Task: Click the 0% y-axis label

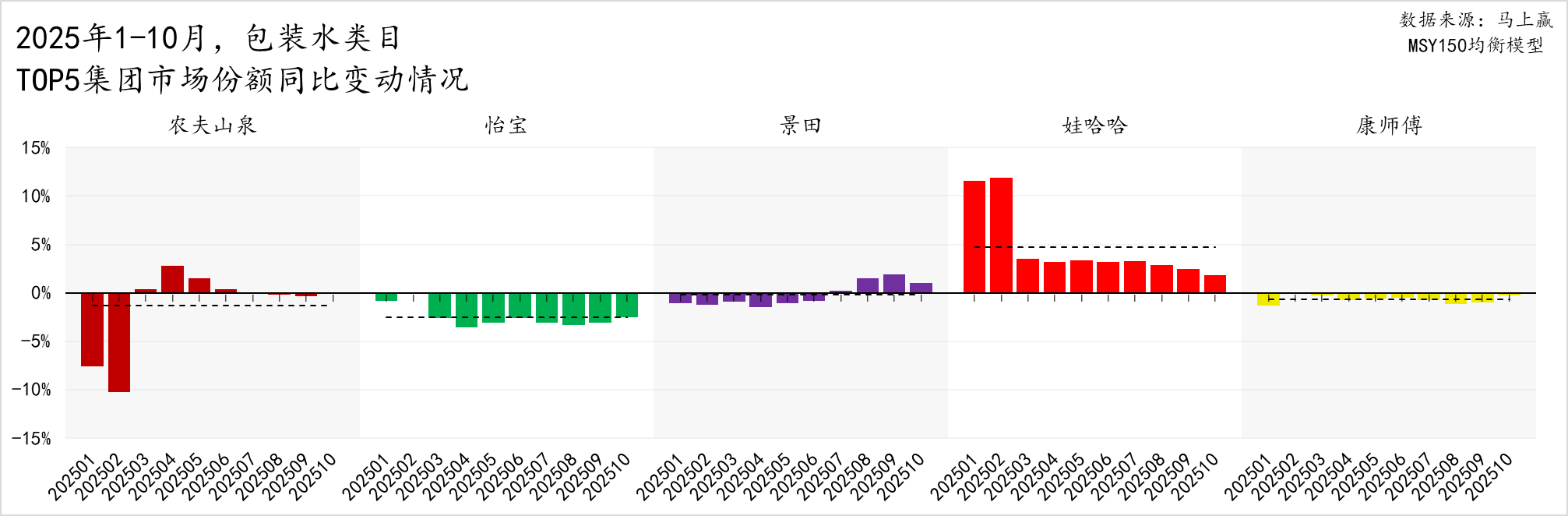Action: pyautogui.click(x=41, y=293)
